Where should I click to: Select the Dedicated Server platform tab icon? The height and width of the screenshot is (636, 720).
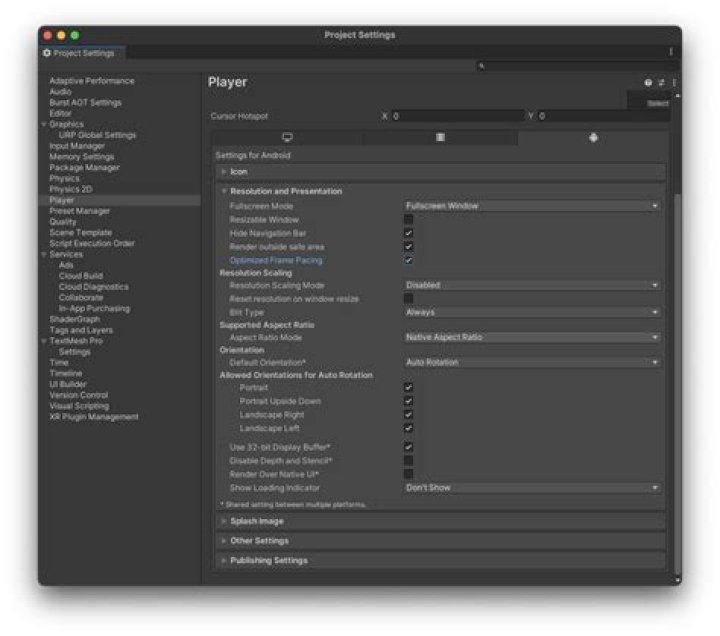pos(440,137)
